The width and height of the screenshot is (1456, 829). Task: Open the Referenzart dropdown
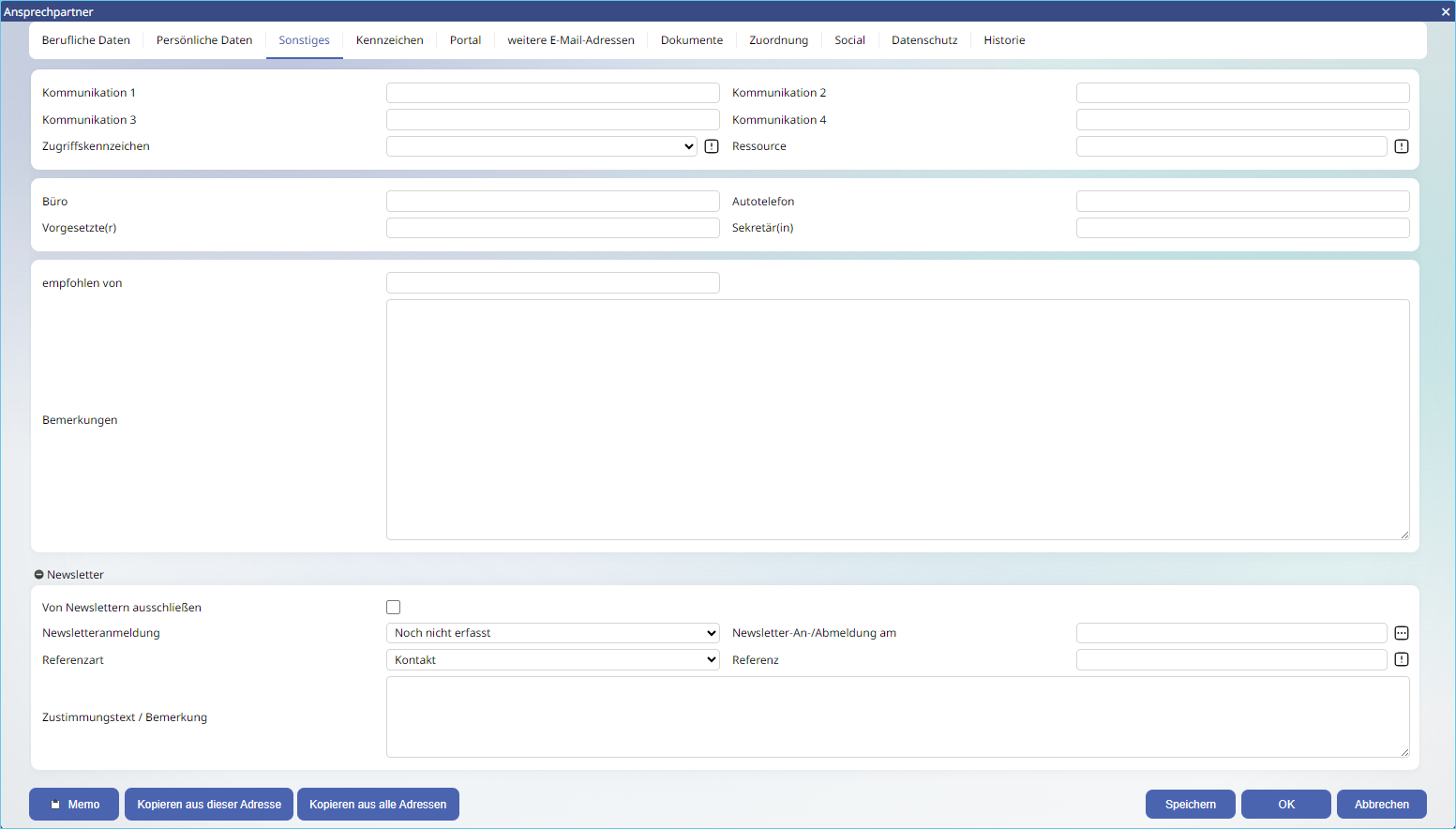pyautogui.click(x=553, y=660)
